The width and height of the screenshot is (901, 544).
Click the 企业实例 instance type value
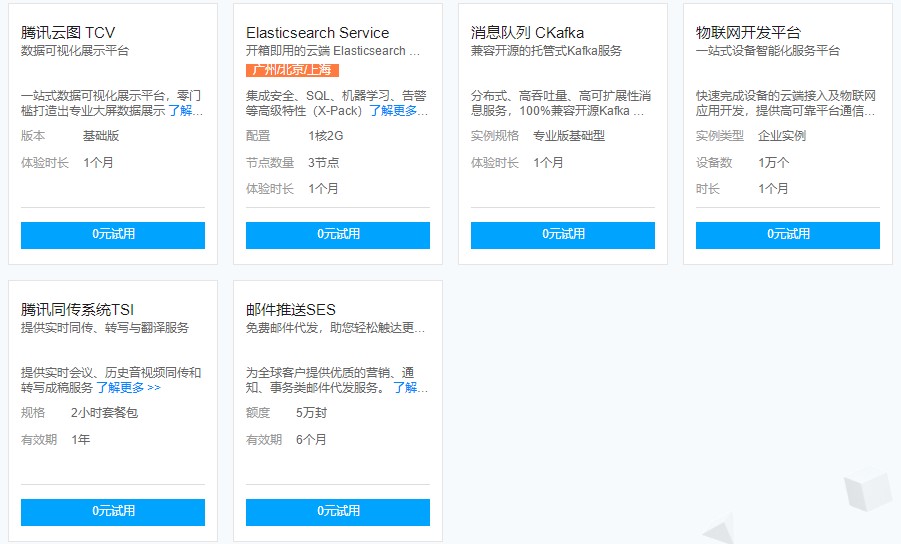pyautogui.click(x=781, y=136)
